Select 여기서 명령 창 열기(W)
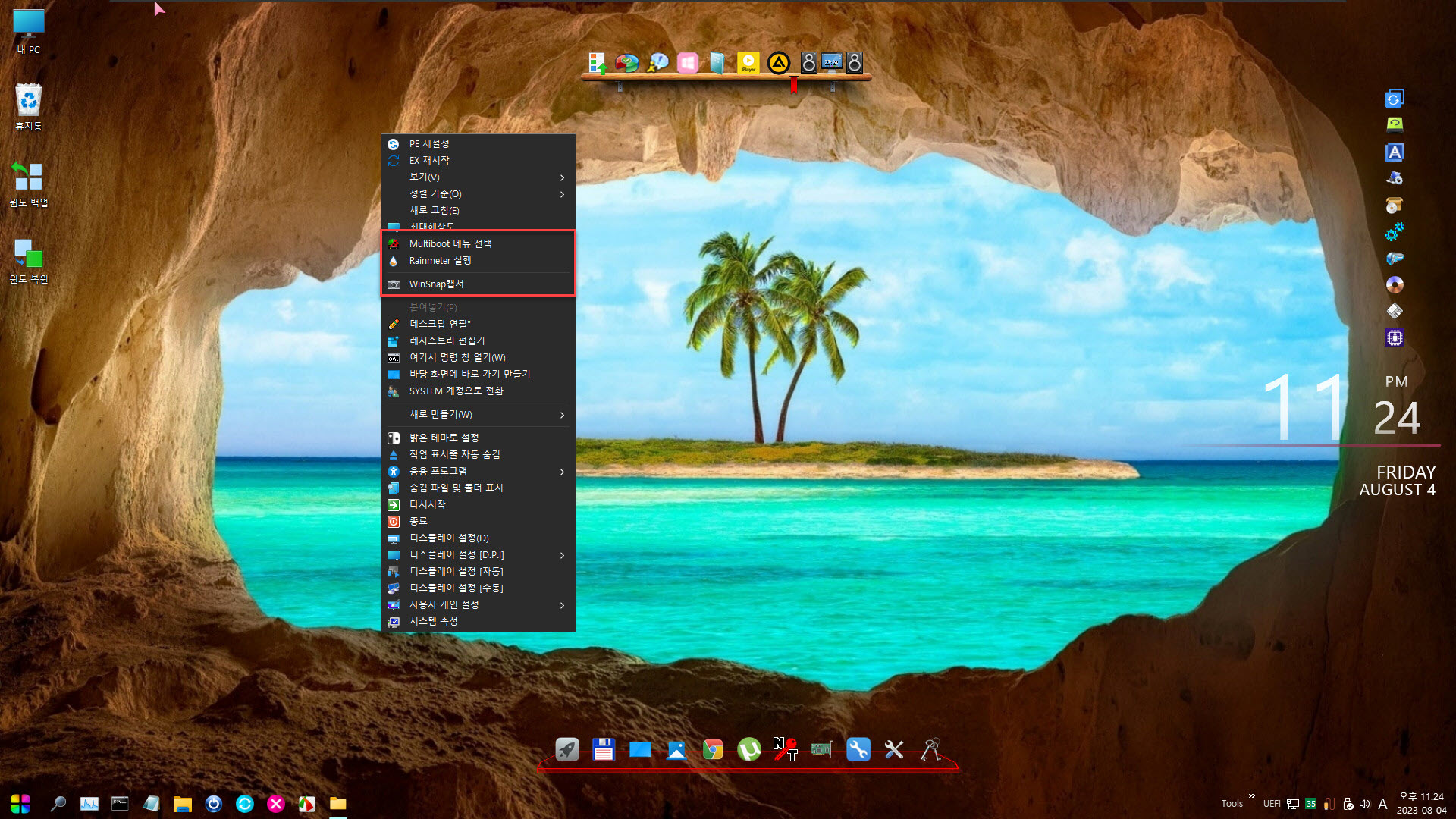 pyautogui.click(x=478, y=358)
